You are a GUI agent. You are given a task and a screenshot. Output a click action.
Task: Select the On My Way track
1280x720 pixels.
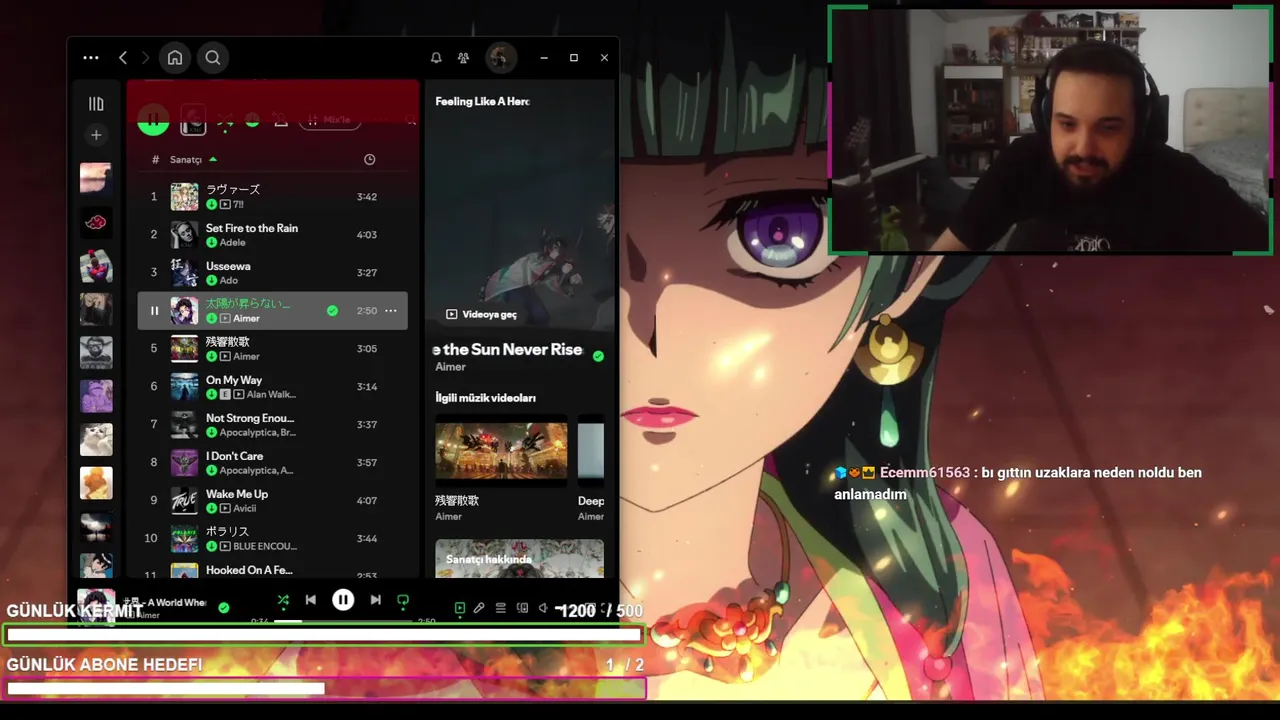tap(272, 387)
